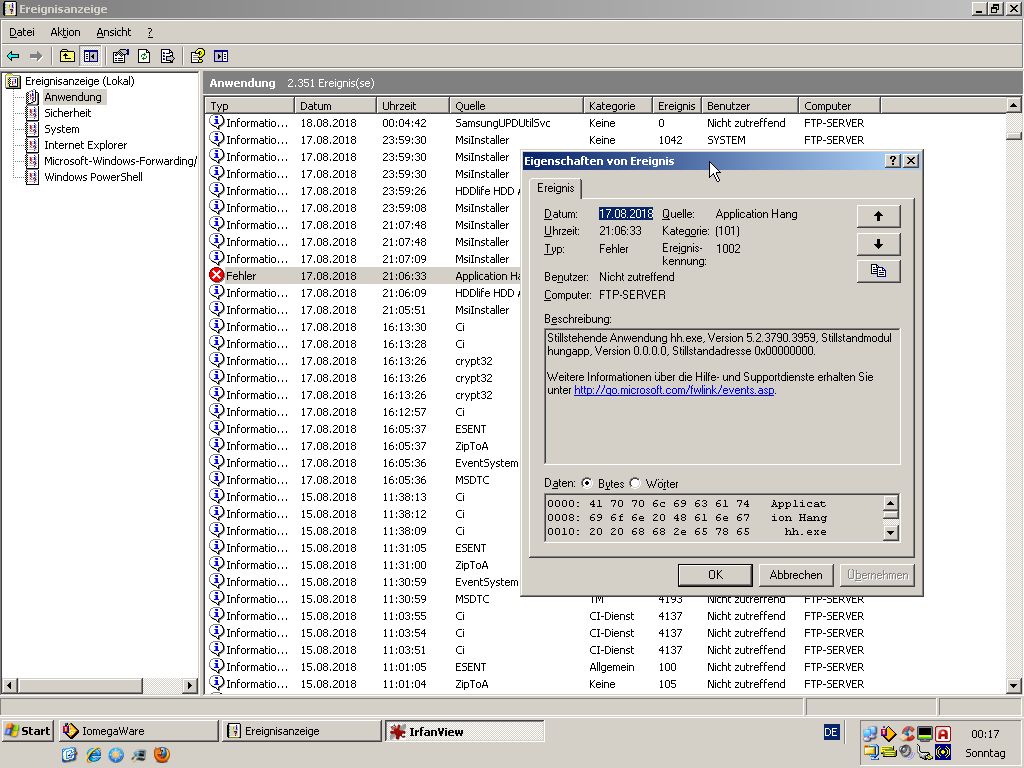Open the Aktion menu
Image resolution: width=1024 pixels, height=768 pixels.
pos(65,32)
